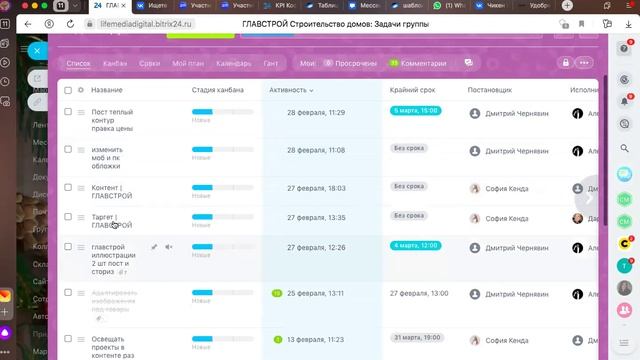Switch to the Сроки view tab

point(149,63)
